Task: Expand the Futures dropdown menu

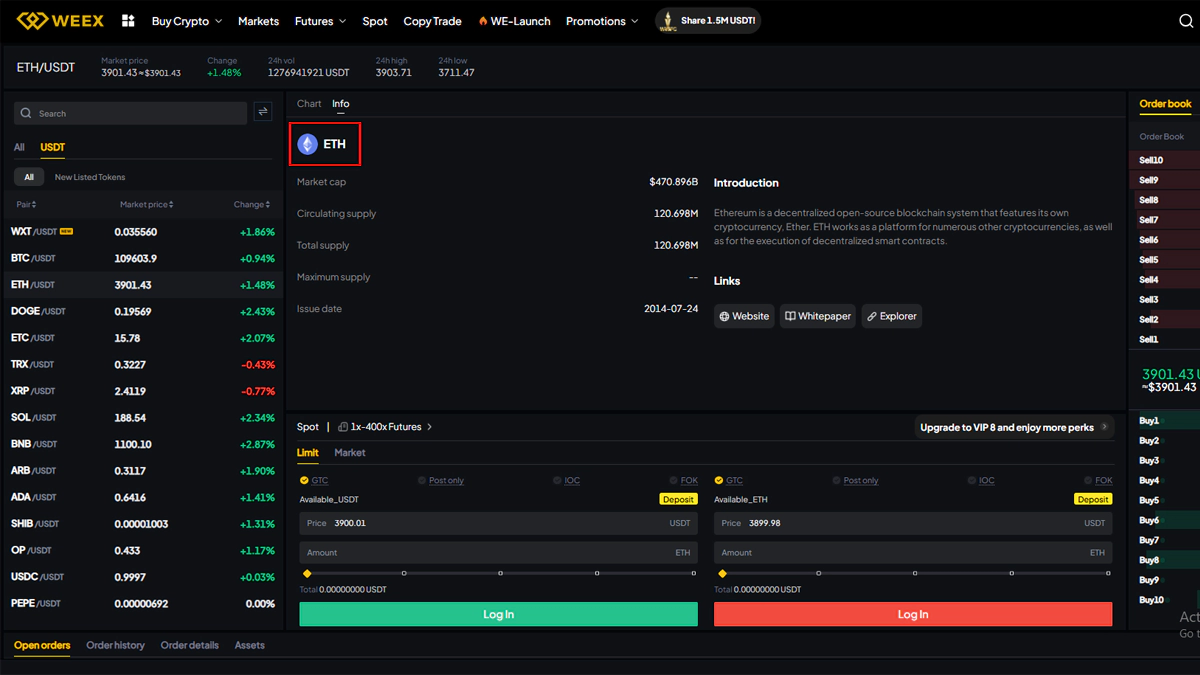Action: pyautogui.click(x=320, y=21)
